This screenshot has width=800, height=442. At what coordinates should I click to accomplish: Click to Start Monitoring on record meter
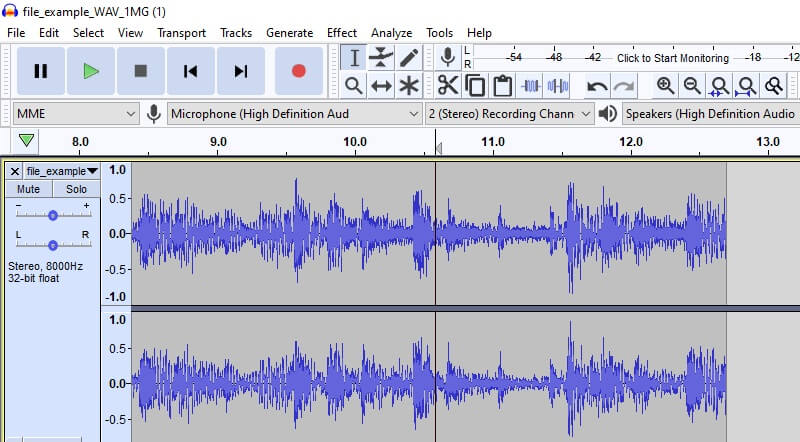tap(672, 58)
